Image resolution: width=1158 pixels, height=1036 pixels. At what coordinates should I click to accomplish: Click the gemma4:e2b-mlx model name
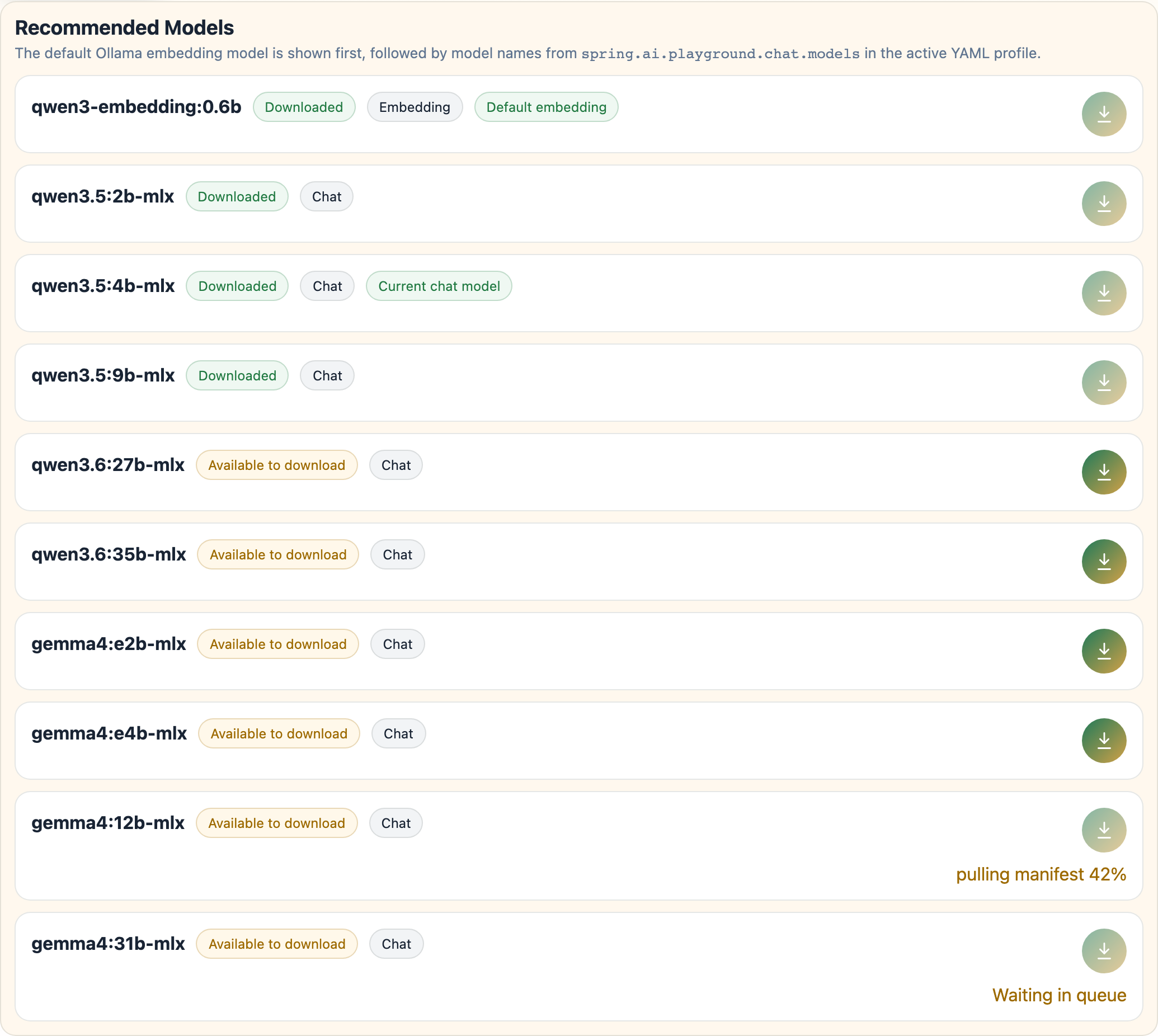[108, 644]
